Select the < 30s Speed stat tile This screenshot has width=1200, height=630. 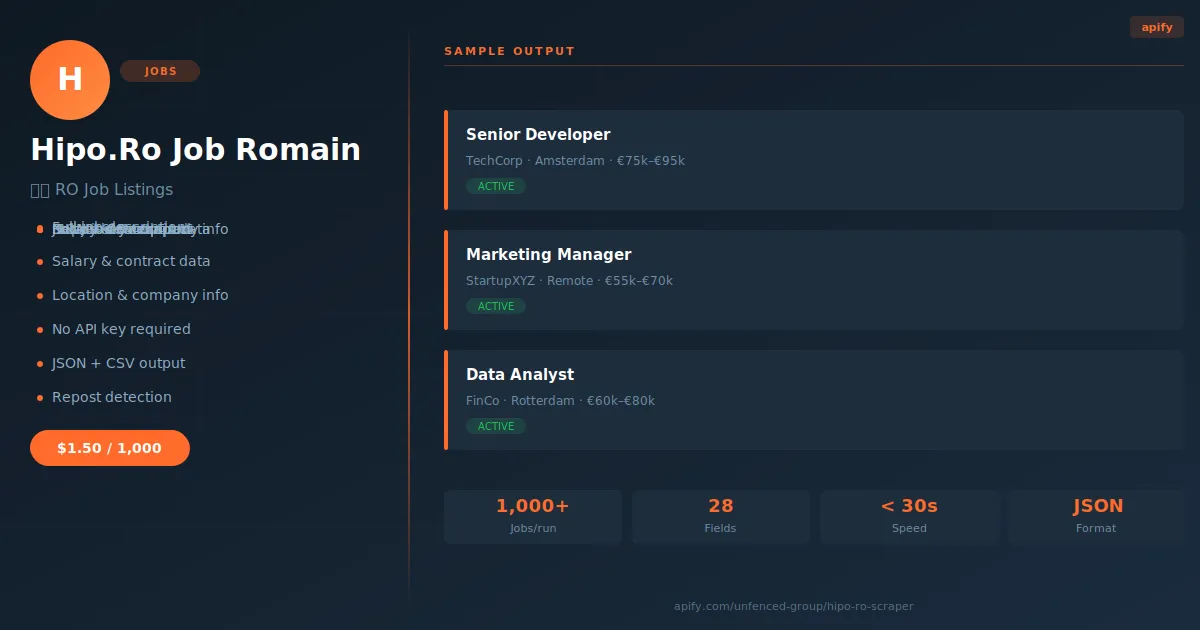(x=909, y=517)
